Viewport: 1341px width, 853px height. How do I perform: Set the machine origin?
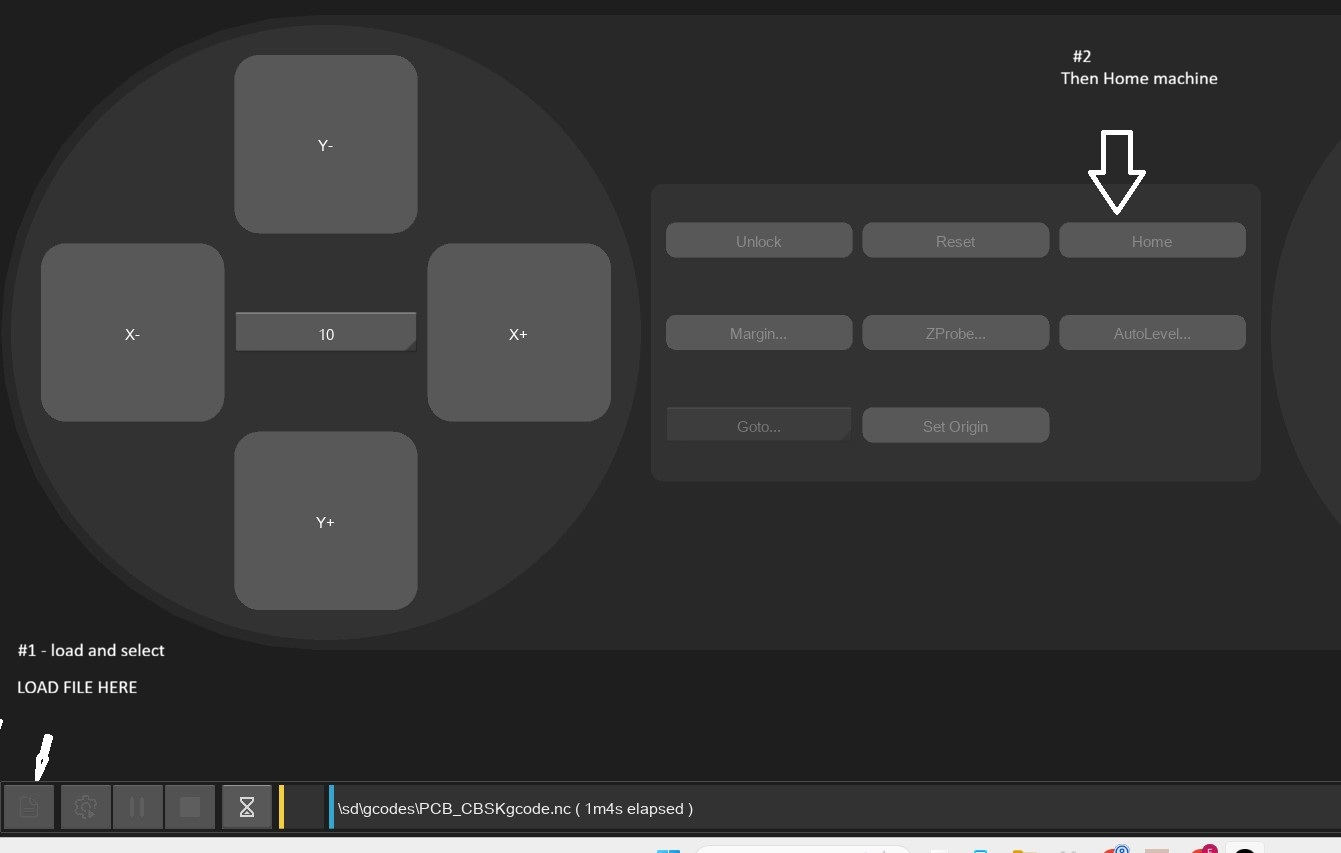(x=955, y=424)
